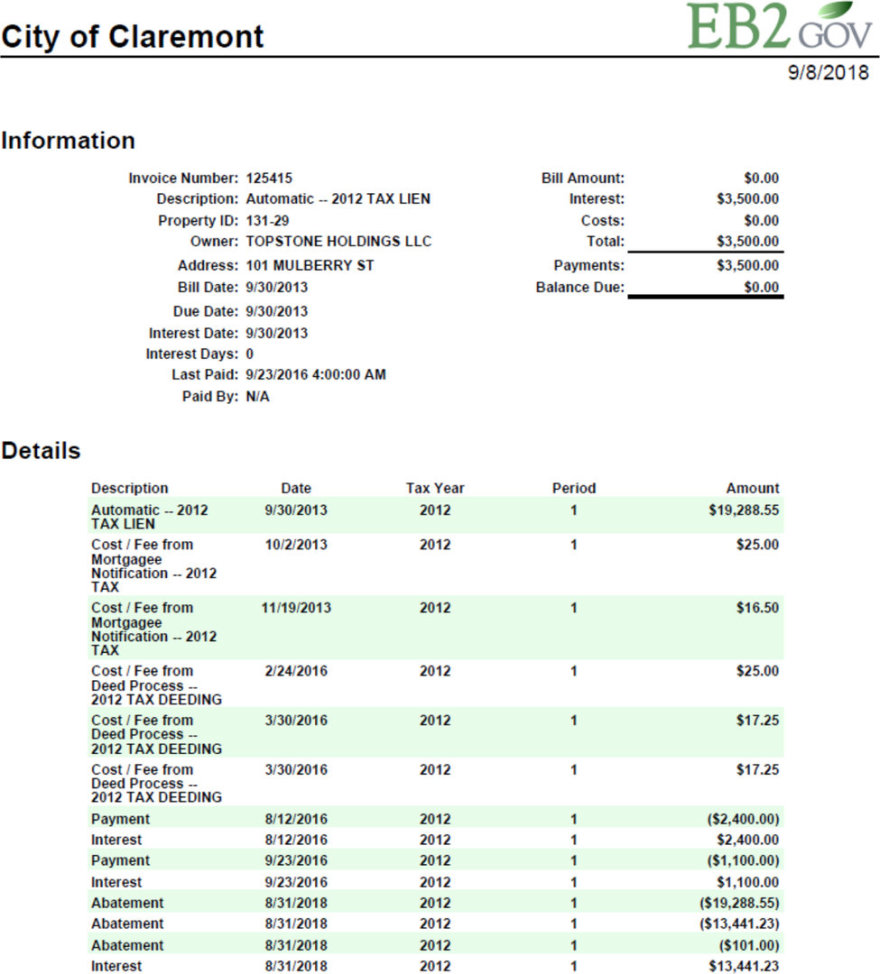Click the Property ID value 131-29

point(268,220)
